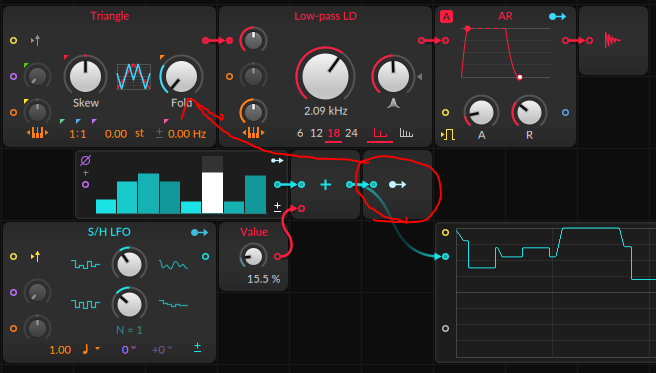656x373 pixels.
Task: Adjust the large filter cutoff knob
Action: point(325,76)
